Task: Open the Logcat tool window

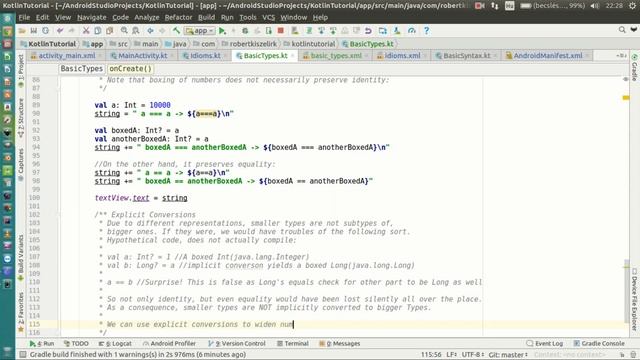Action: coord(115,344)
